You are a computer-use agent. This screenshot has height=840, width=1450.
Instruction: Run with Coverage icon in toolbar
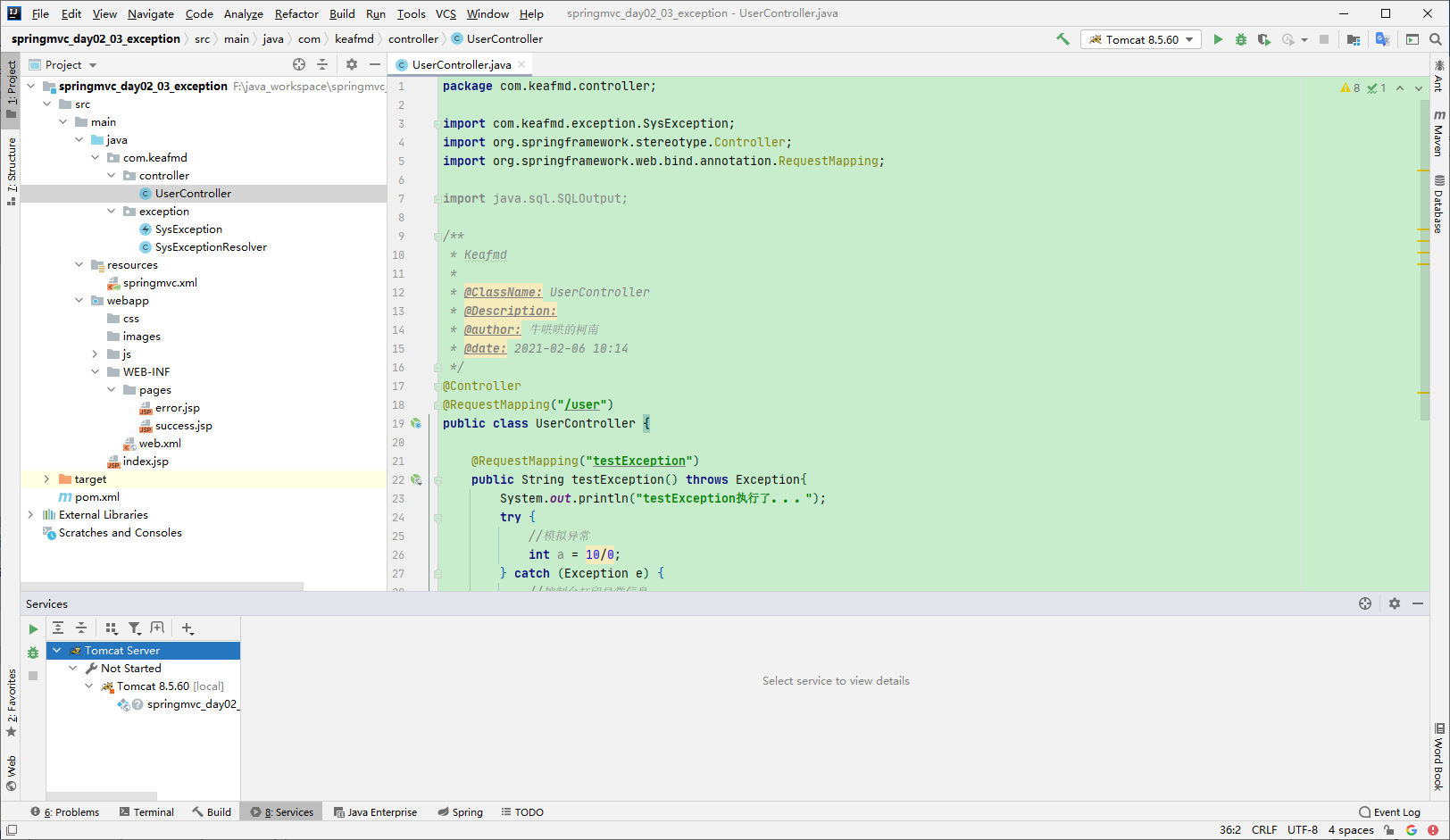pos(1264,39)
